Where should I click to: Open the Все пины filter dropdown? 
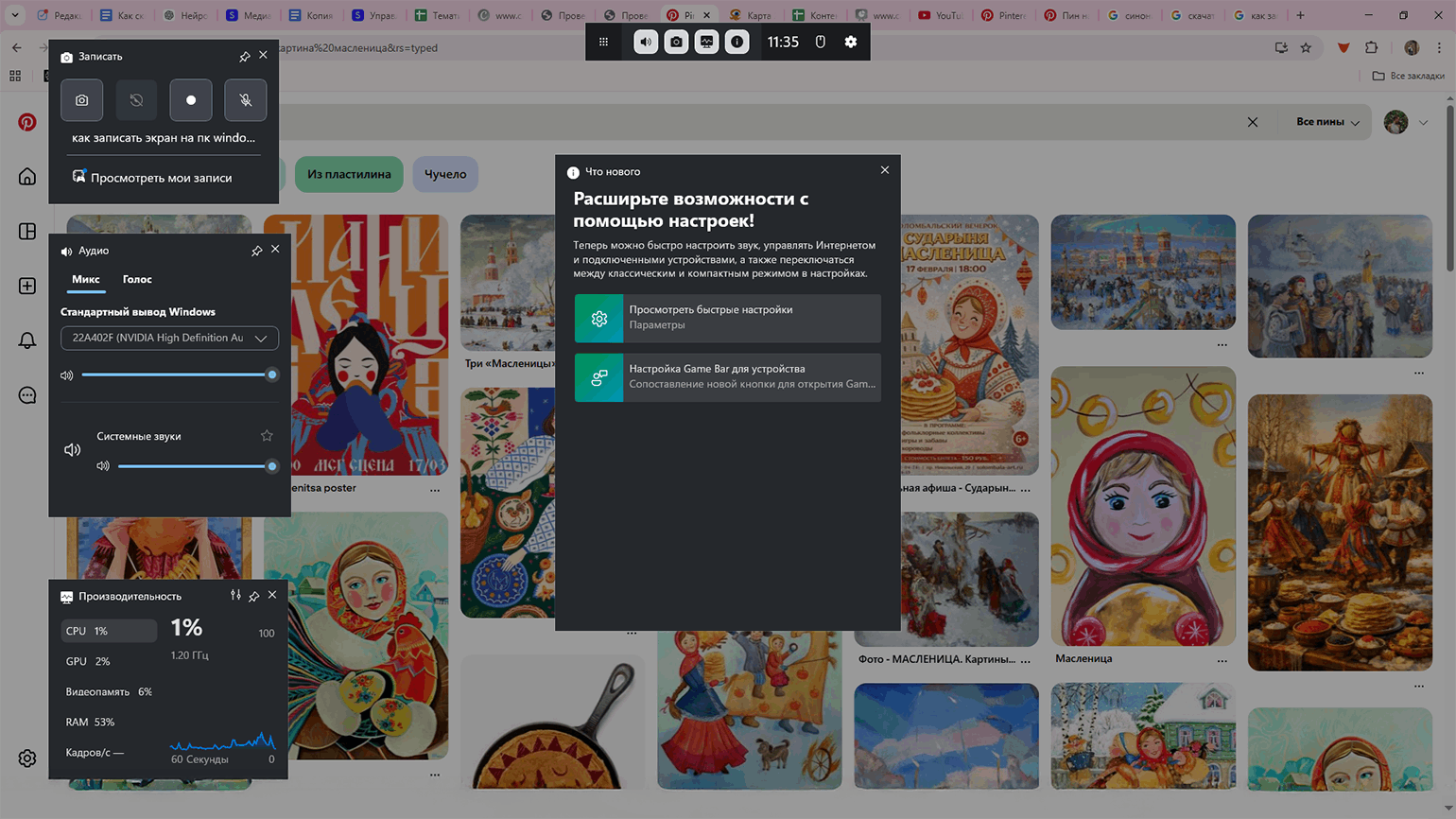click(x=1327, y=122)
